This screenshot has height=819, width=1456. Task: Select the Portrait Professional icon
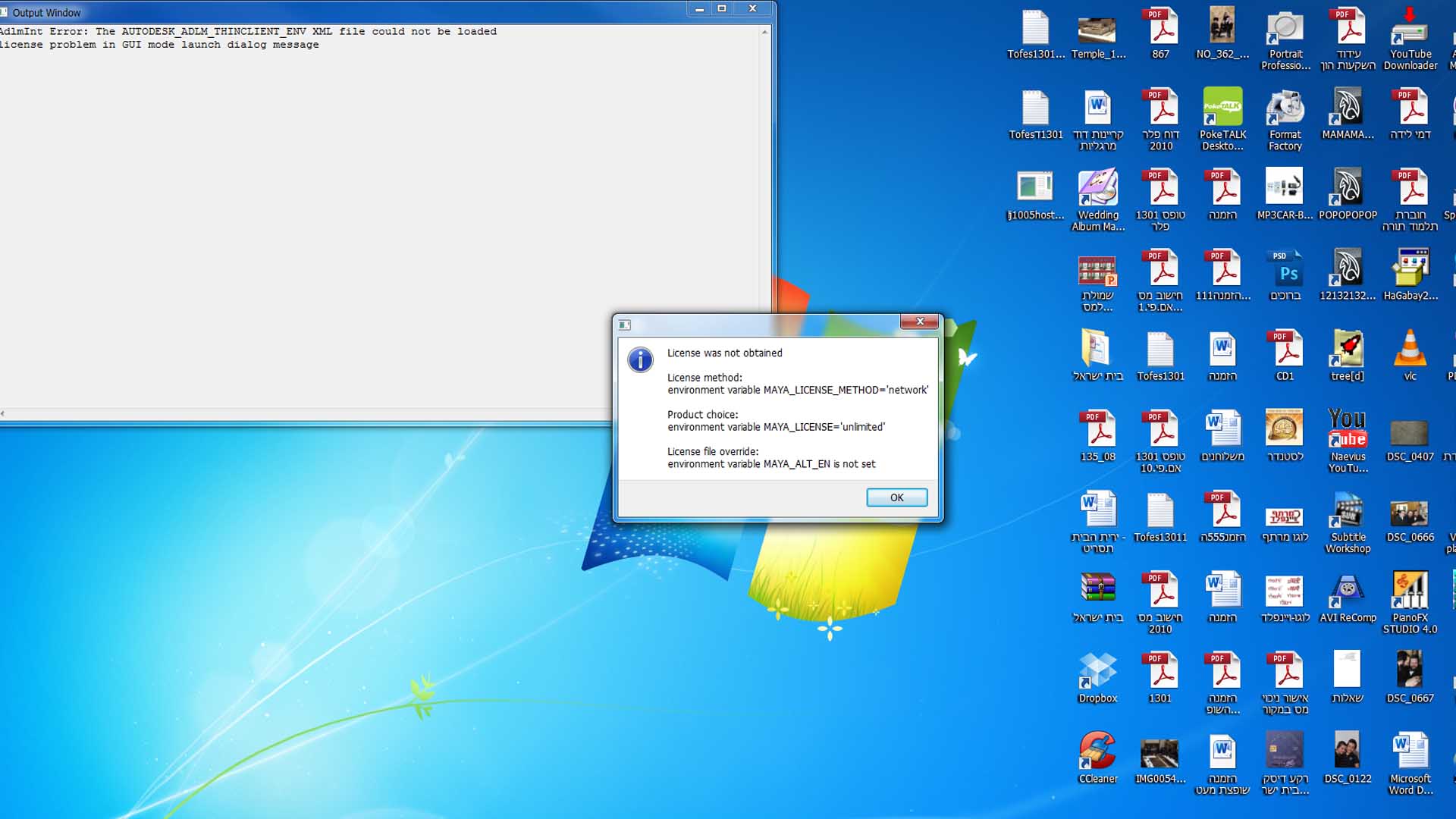click(1285, 29)
